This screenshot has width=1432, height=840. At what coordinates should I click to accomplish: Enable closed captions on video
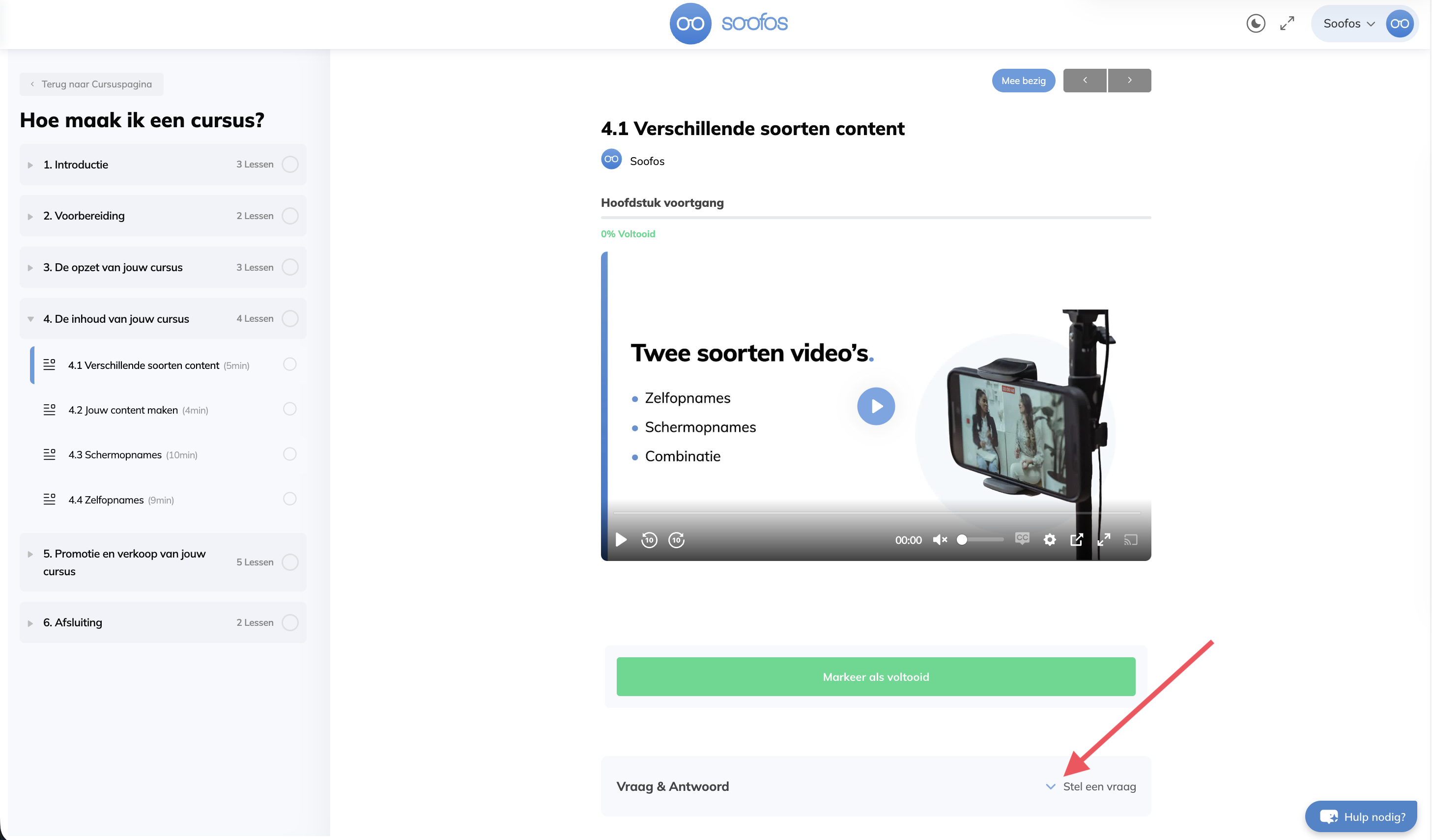point(1022,538)
